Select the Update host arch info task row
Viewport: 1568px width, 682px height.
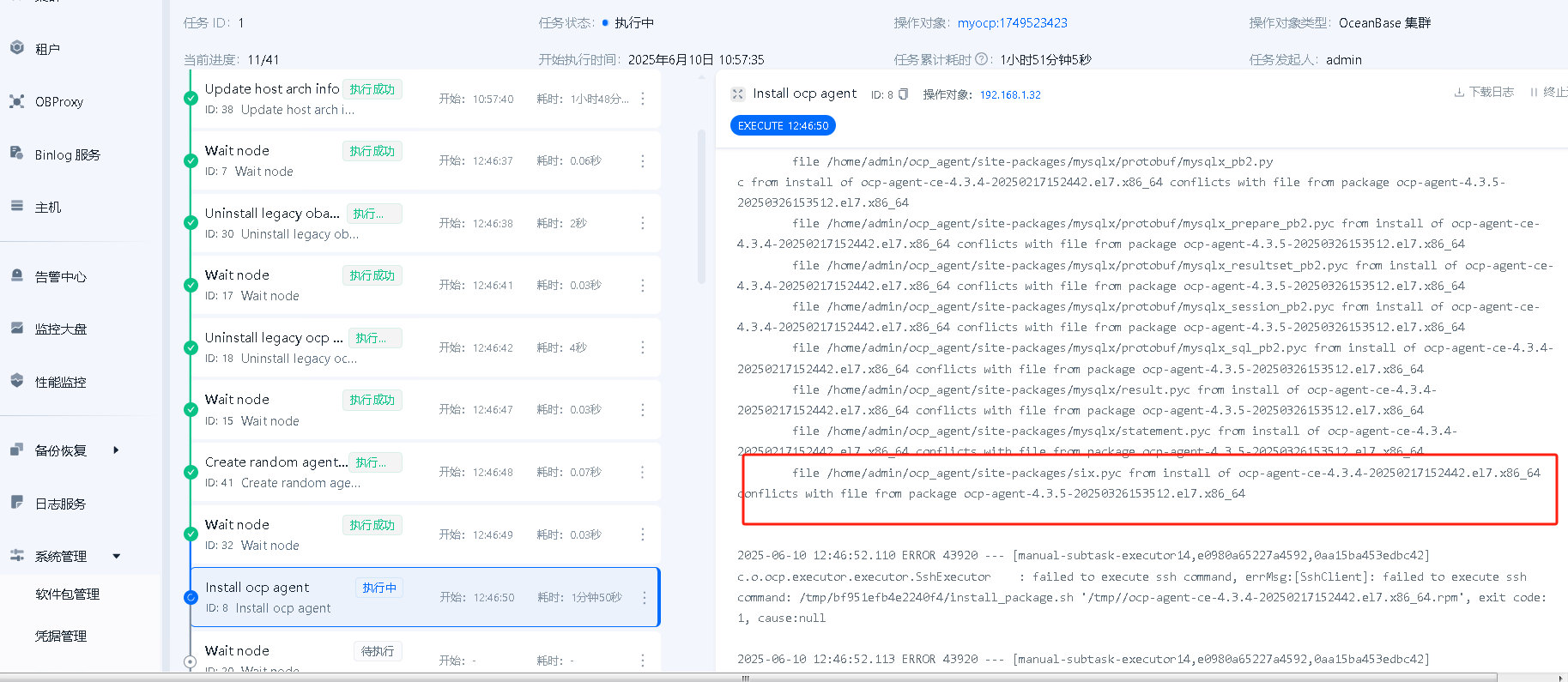coord(426,99)
